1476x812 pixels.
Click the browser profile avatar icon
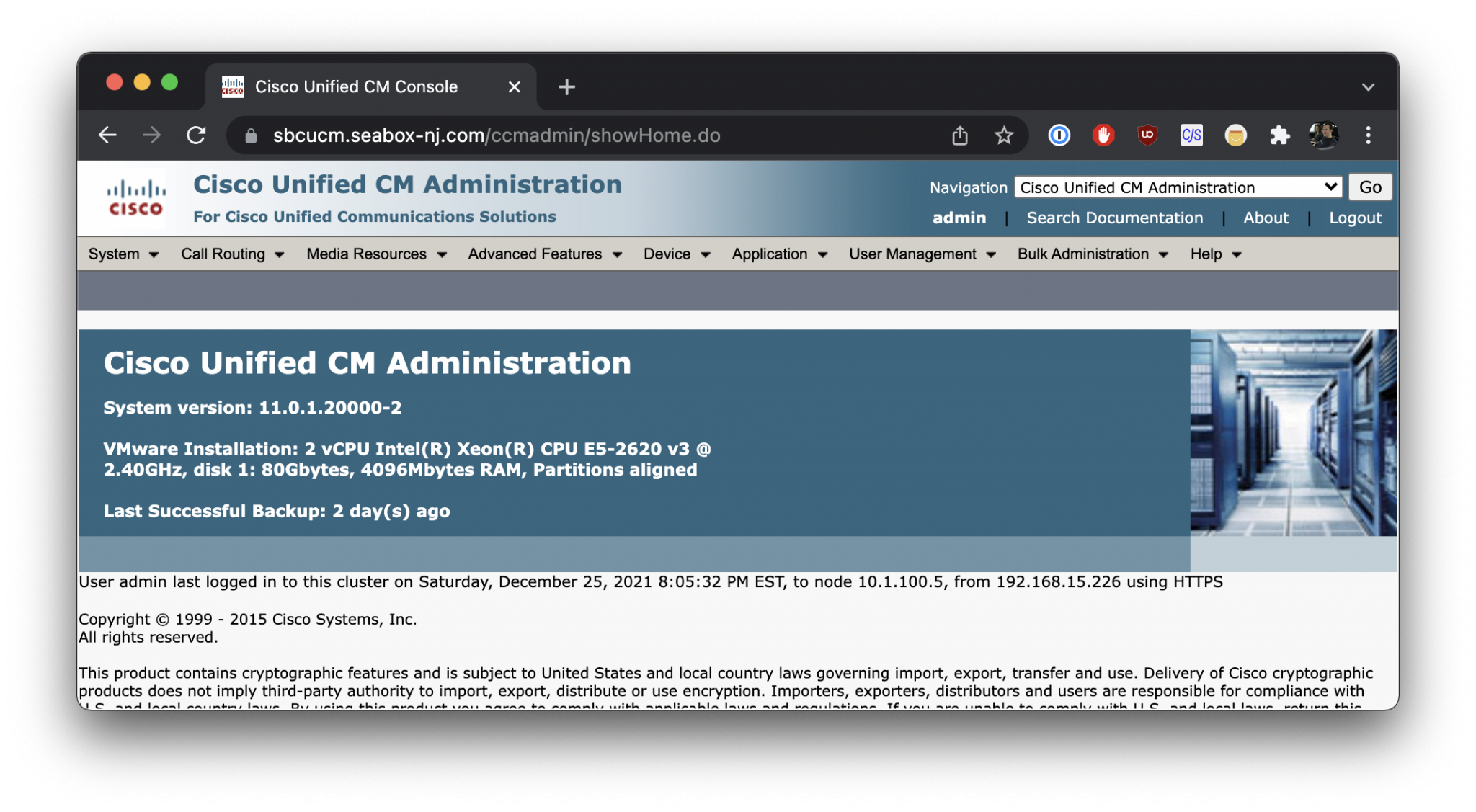click(x=1324, y=135)
